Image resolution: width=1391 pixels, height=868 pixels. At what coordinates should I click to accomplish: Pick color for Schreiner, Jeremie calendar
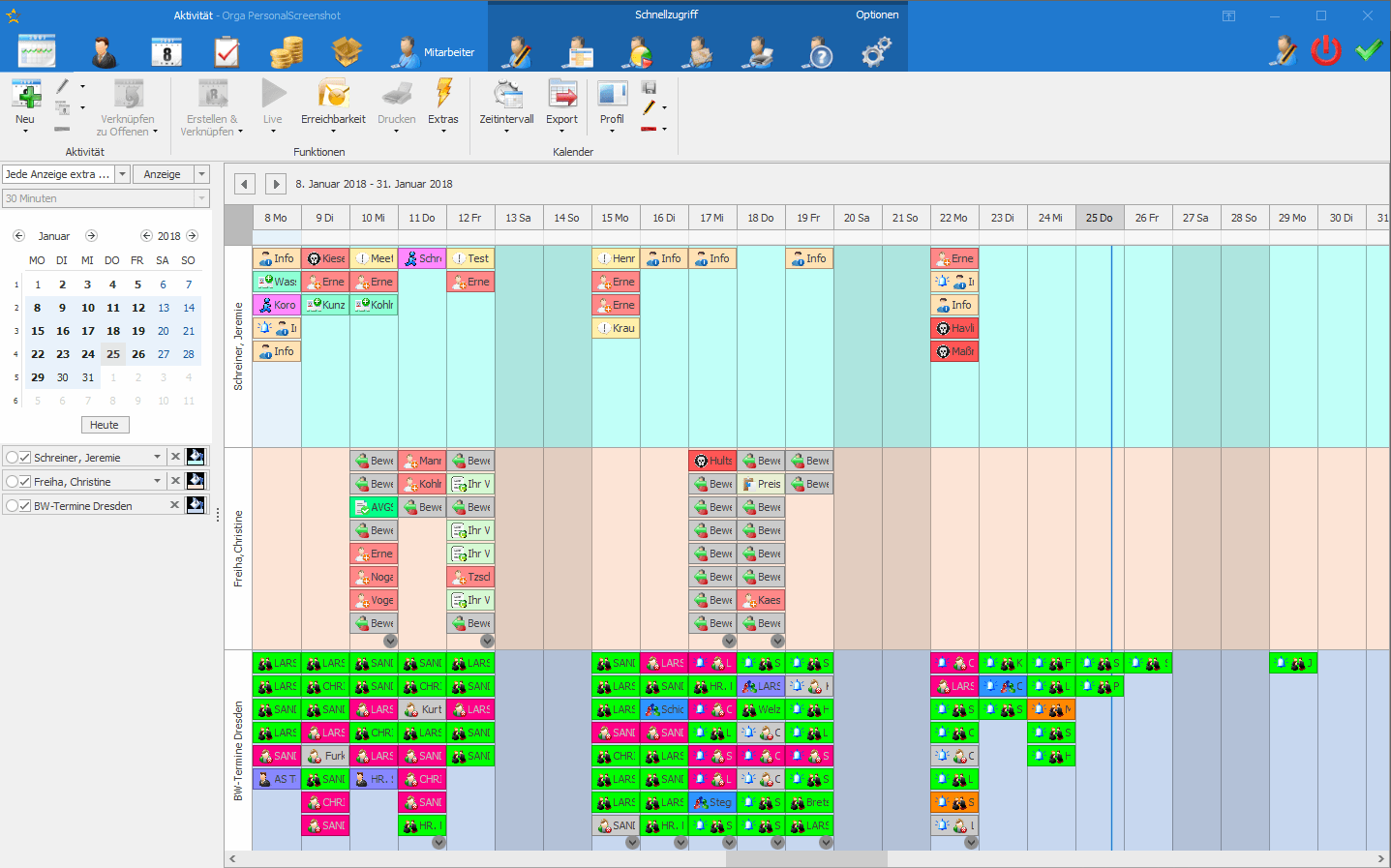(x=196, y=457)
